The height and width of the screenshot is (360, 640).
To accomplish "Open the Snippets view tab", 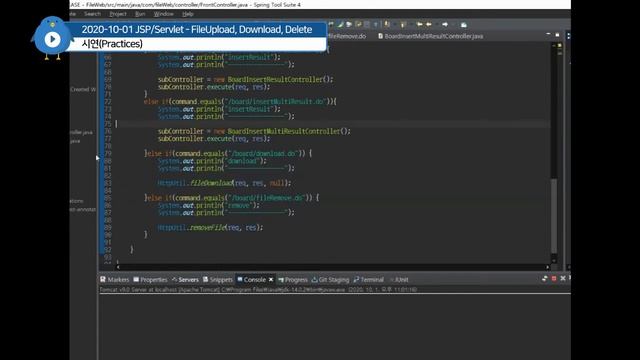I will pos(218,280).
